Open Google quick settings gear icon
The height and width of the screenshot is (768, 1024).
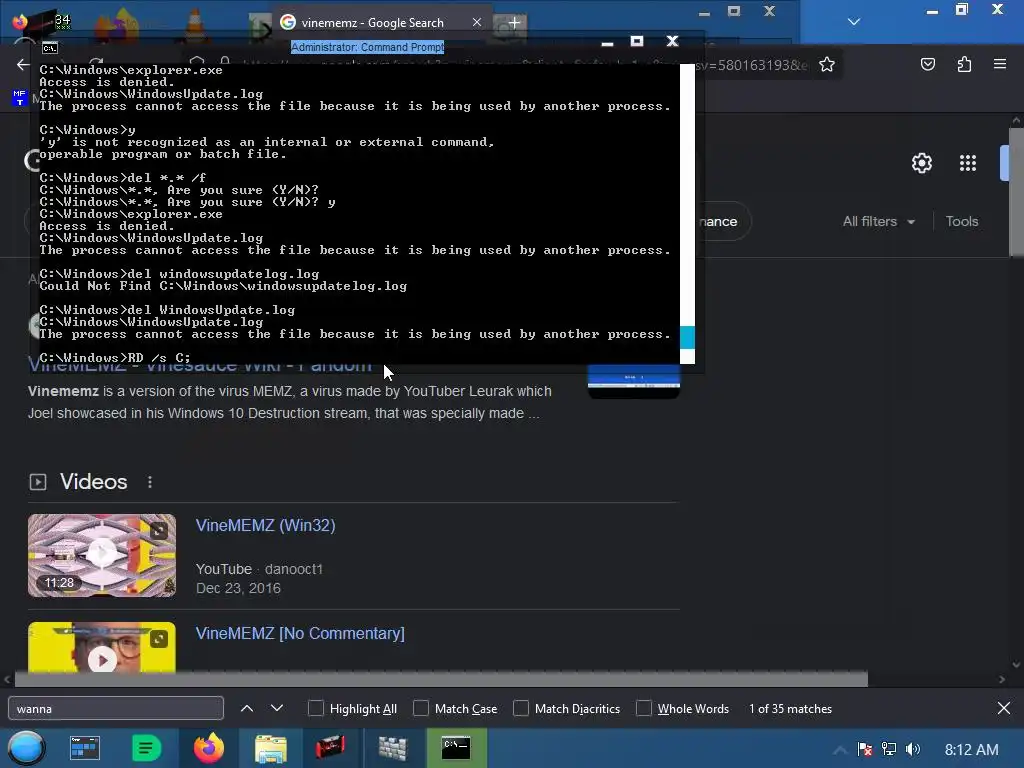(x=921, y=163)
